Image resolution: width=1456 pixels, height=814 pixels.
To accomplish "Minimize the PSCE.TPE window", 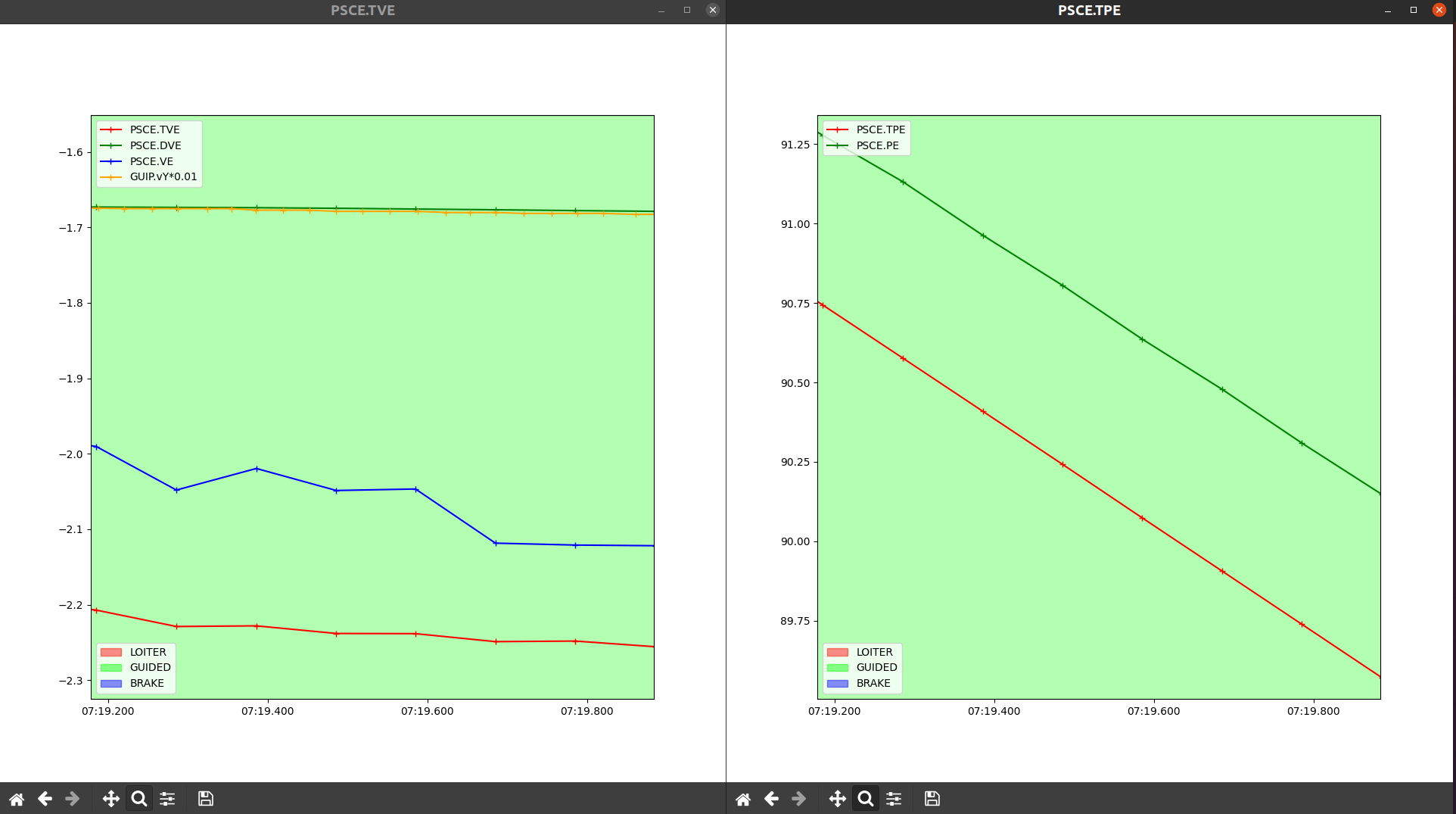I will click(x=1388, y=11).
